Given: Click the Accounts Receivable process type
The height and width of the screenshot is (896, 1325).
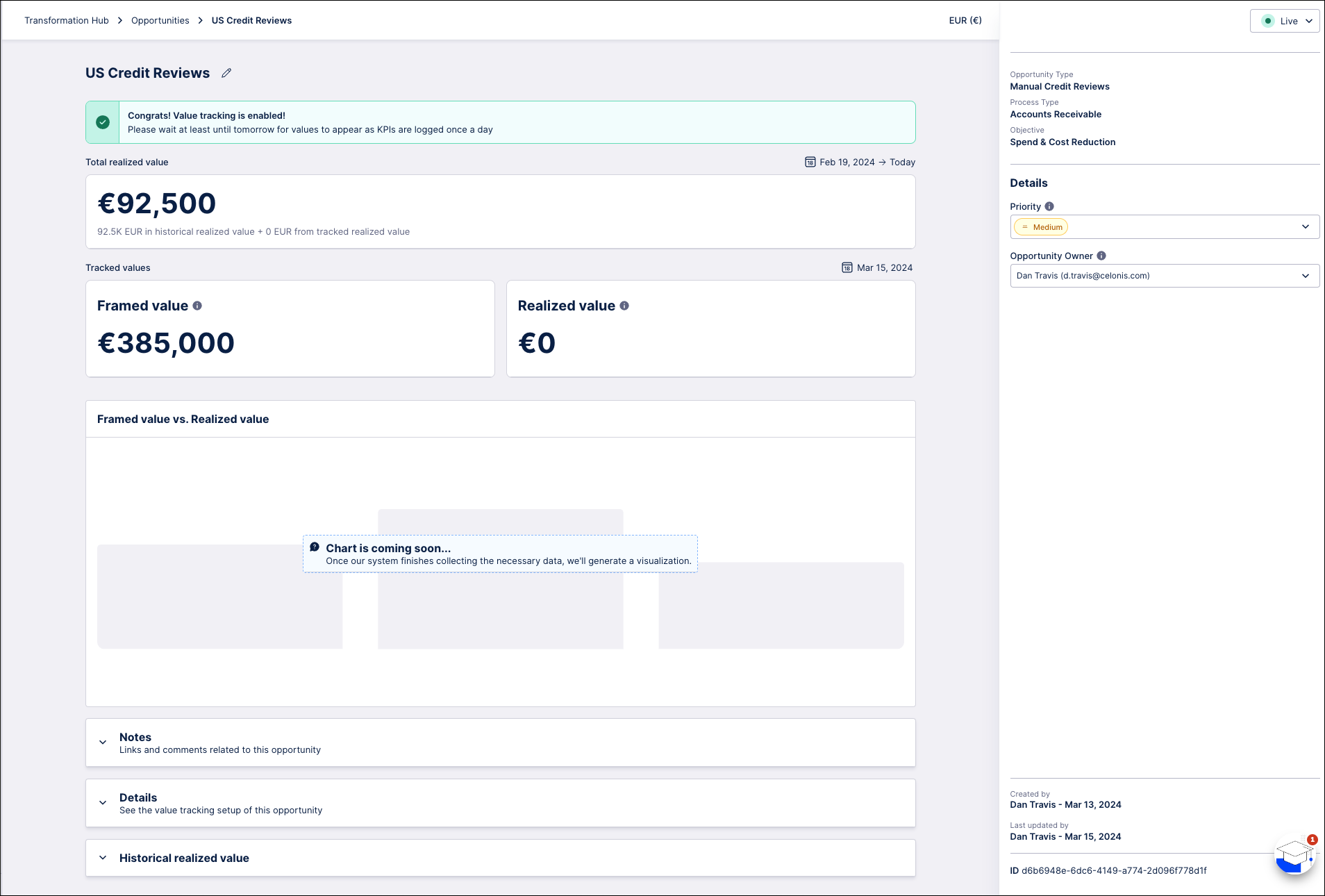Looking at the screenshot, I should 1056,114.
